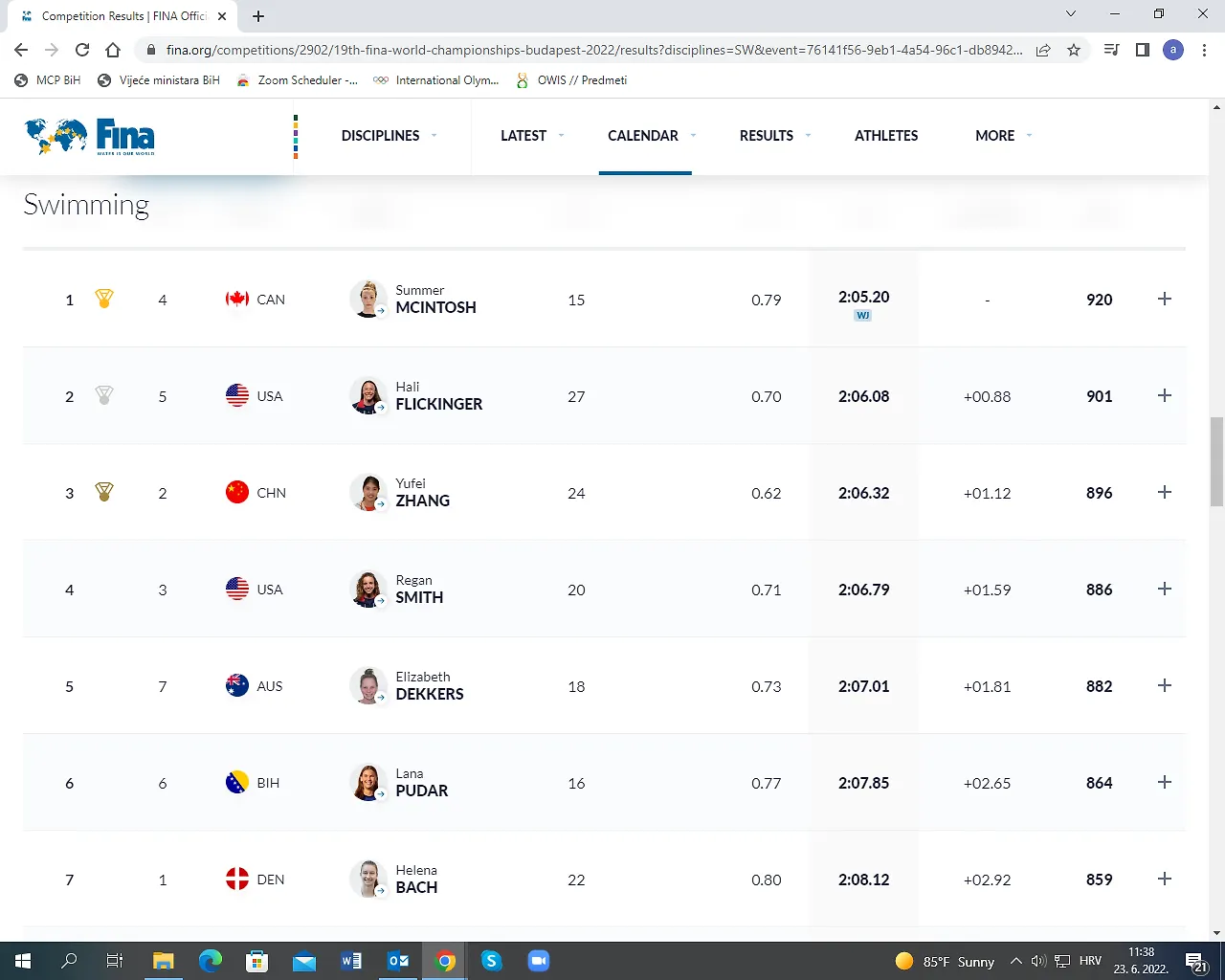Go to the Athletes page
This screenshot has width=1225, height=980.
[x=885, y=136]
